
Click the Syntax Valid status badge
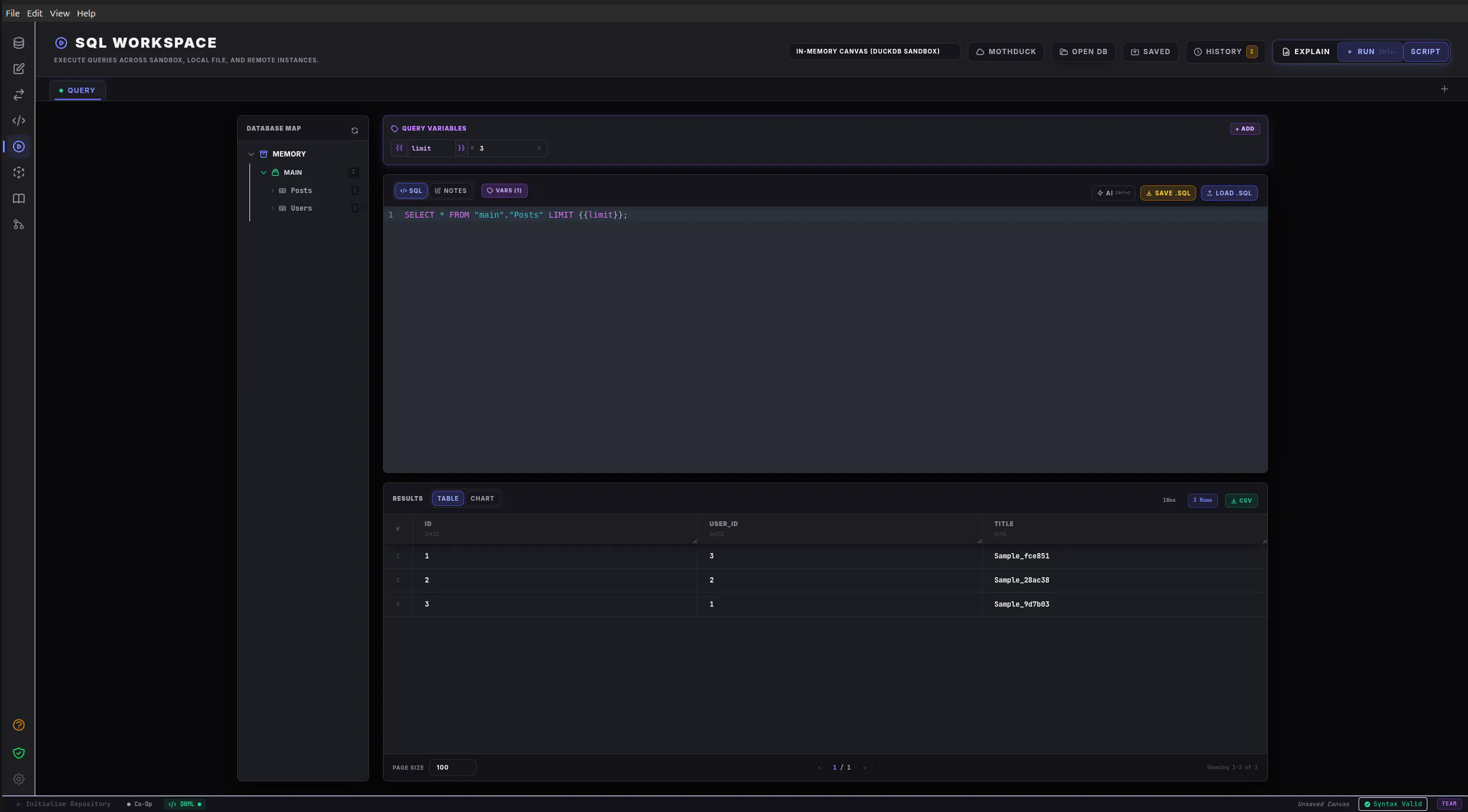(x=1393, y=804)
